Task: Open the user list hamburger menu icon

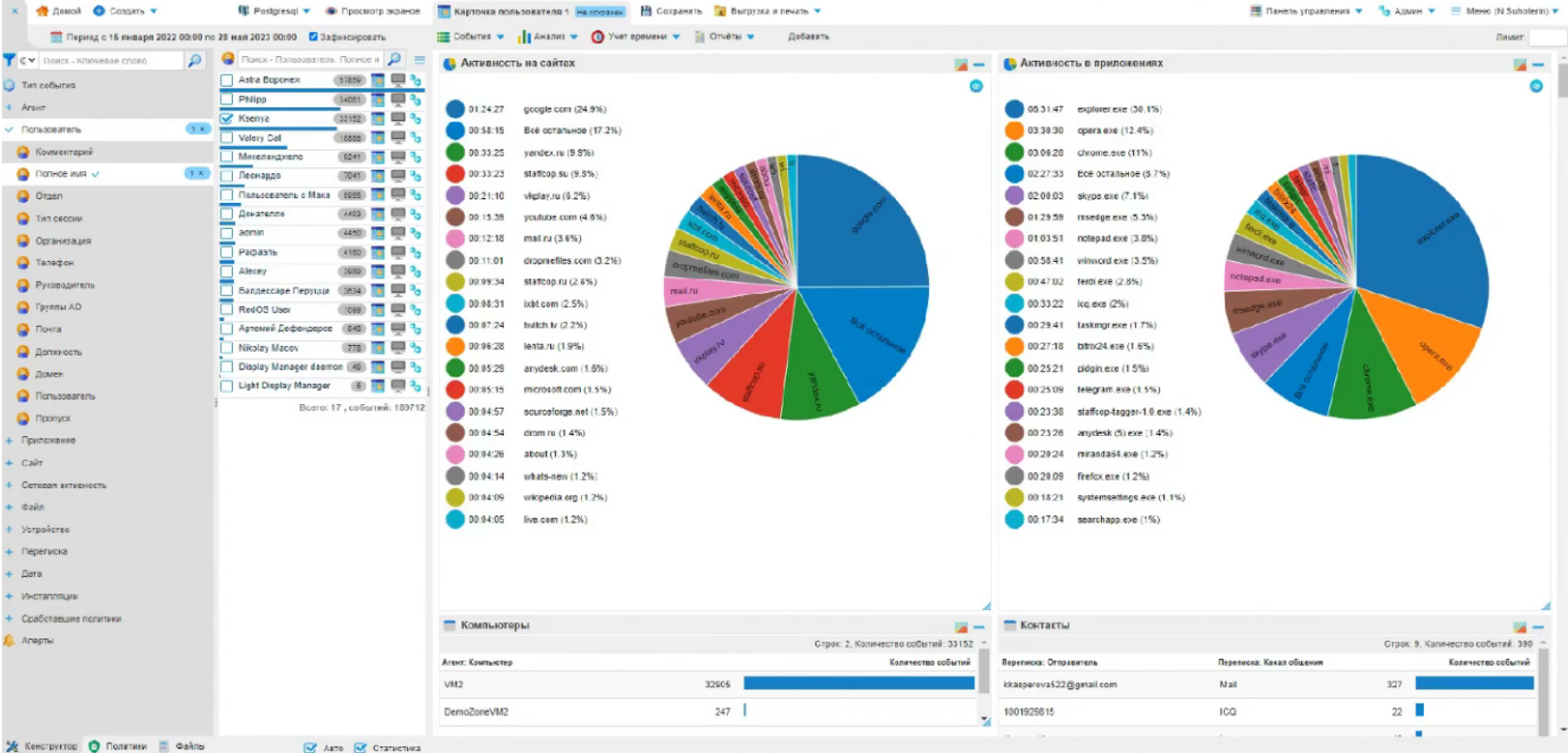Action: pyautogui.click(x=420, y=60)
